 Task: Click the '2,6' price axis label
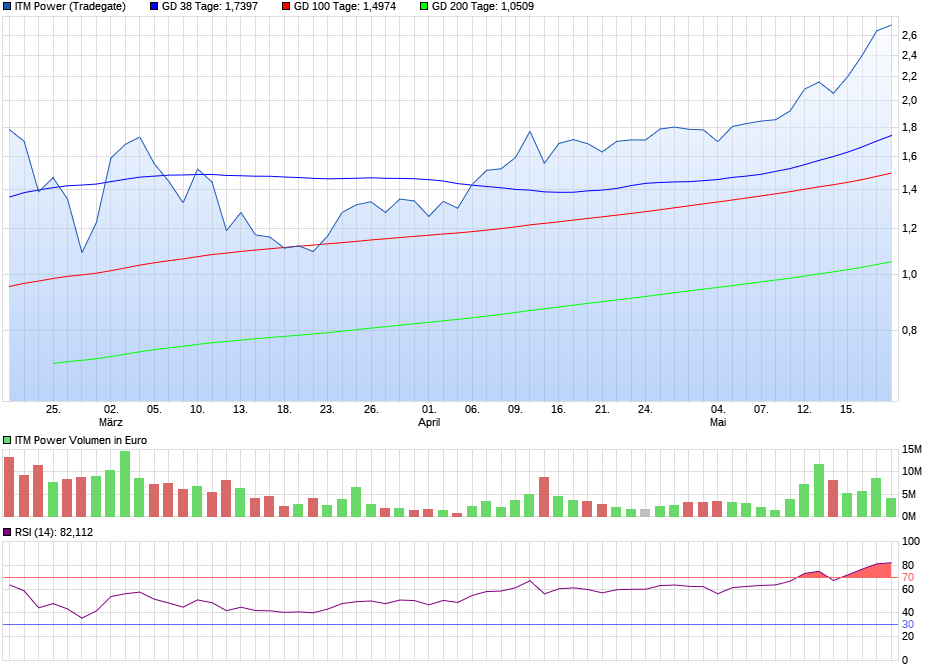click(909, 36)
